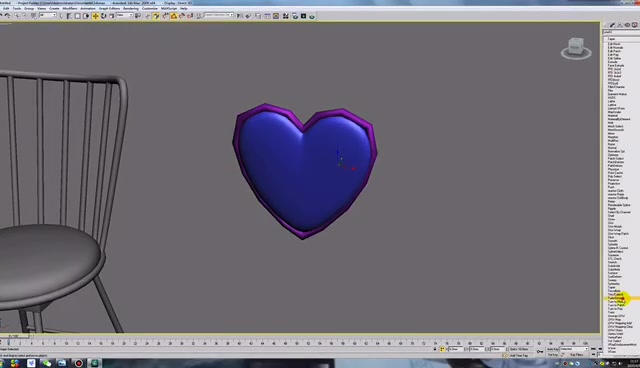Open the Rendering menu
The image size is (640, 368).
pos(131,8)
